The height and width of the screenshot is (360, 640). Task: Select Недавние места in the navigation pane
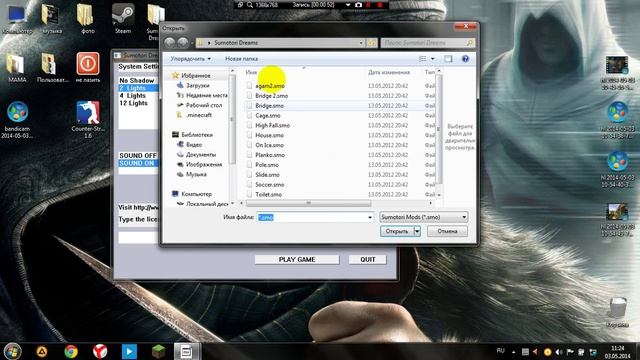pos(202,96)
